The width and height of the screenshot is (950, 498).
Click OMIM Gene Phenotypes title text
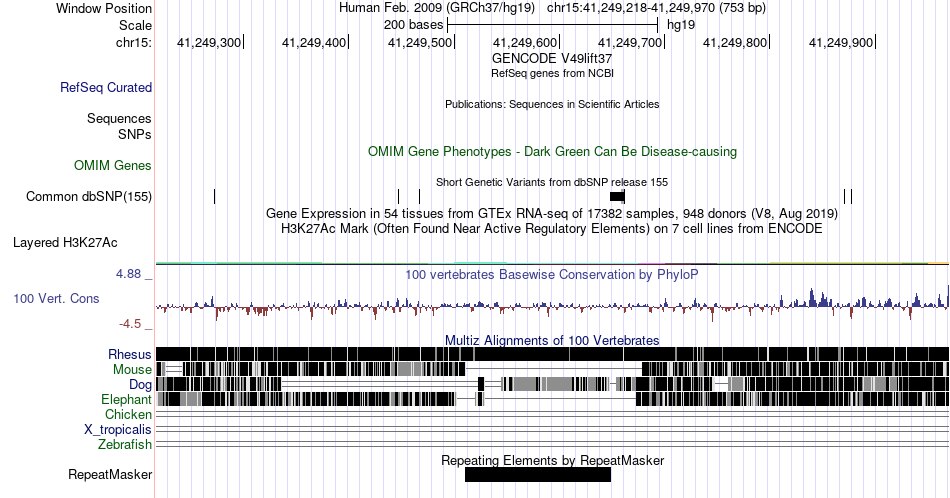click(552, 151)
